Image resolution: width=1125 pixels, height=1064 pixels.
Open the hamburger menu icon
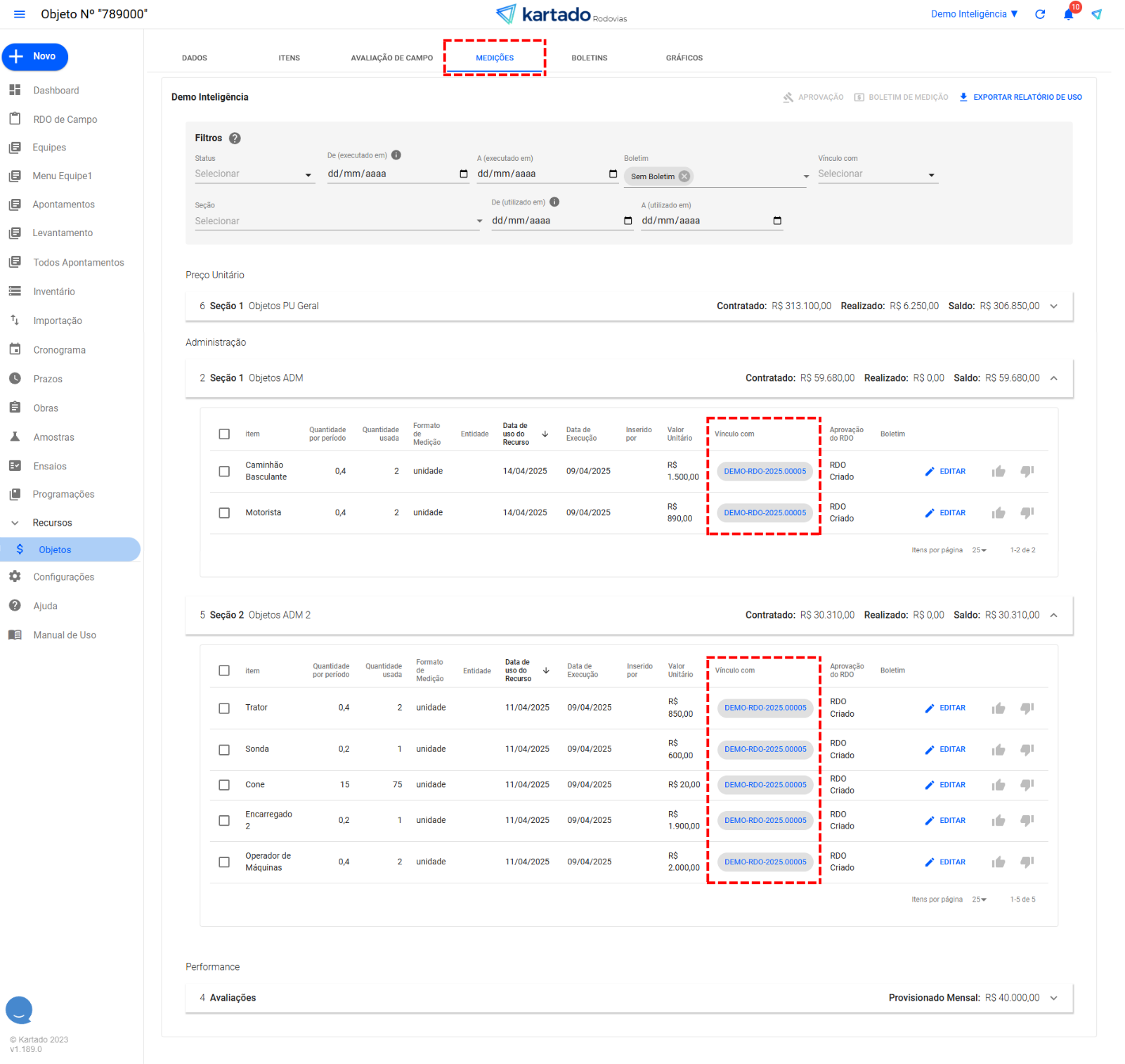pos(20,14)
